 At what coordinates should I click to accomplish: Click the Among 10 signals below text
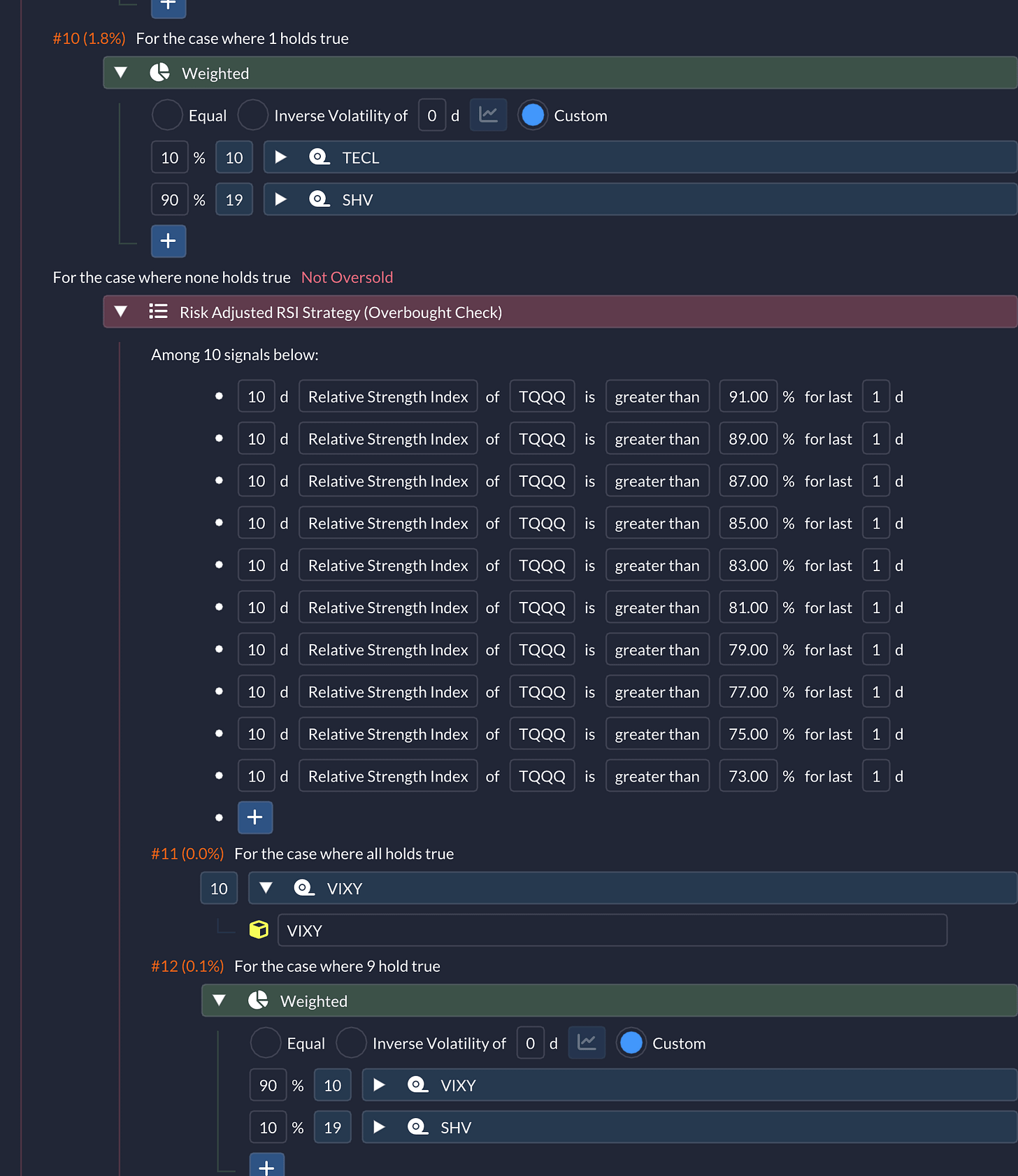[x=235, y=354]
